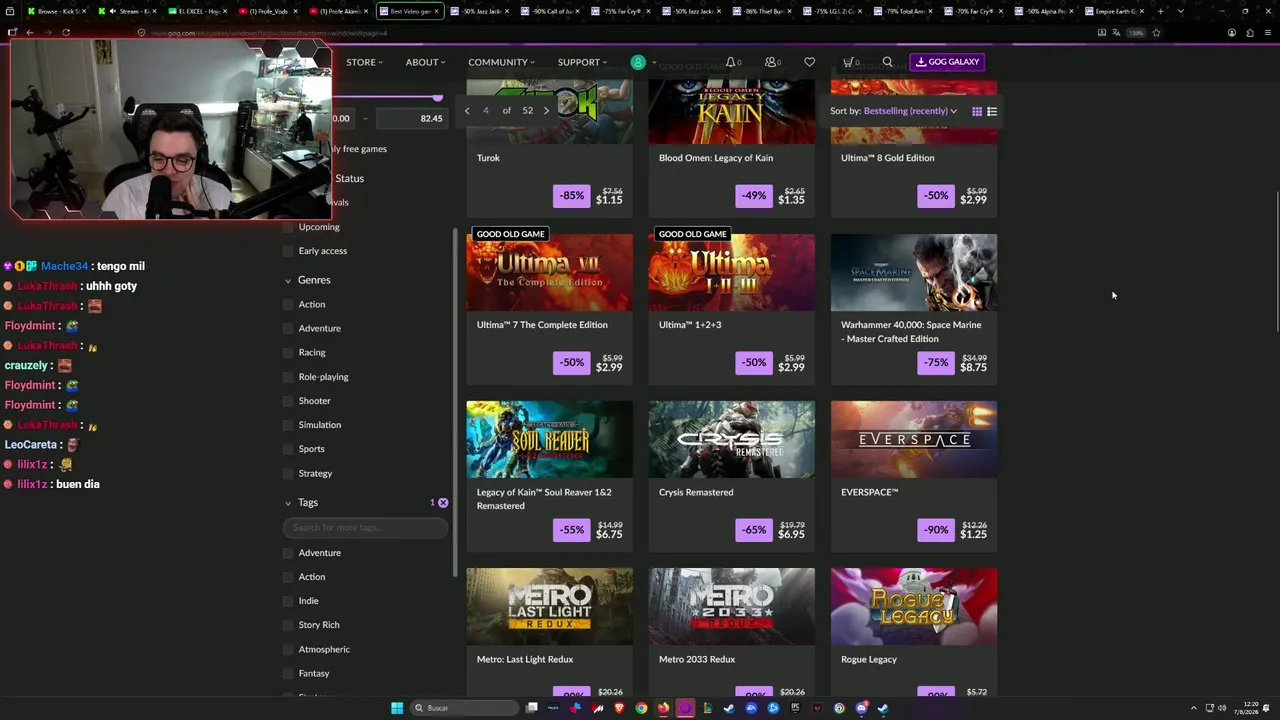Viewport: 1280px width, 720px height.
Task: Switch to the Browse - Kick browser tab
Action: [56, 11]
